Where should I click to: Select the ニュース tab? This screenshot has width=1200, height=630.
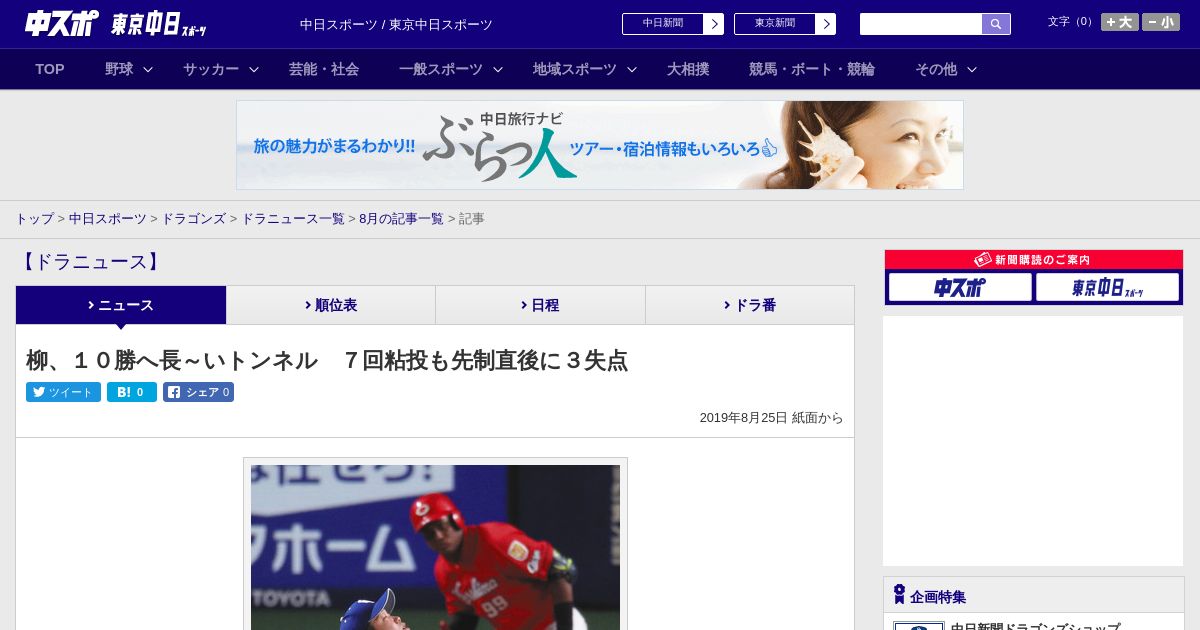click(121, 305)
